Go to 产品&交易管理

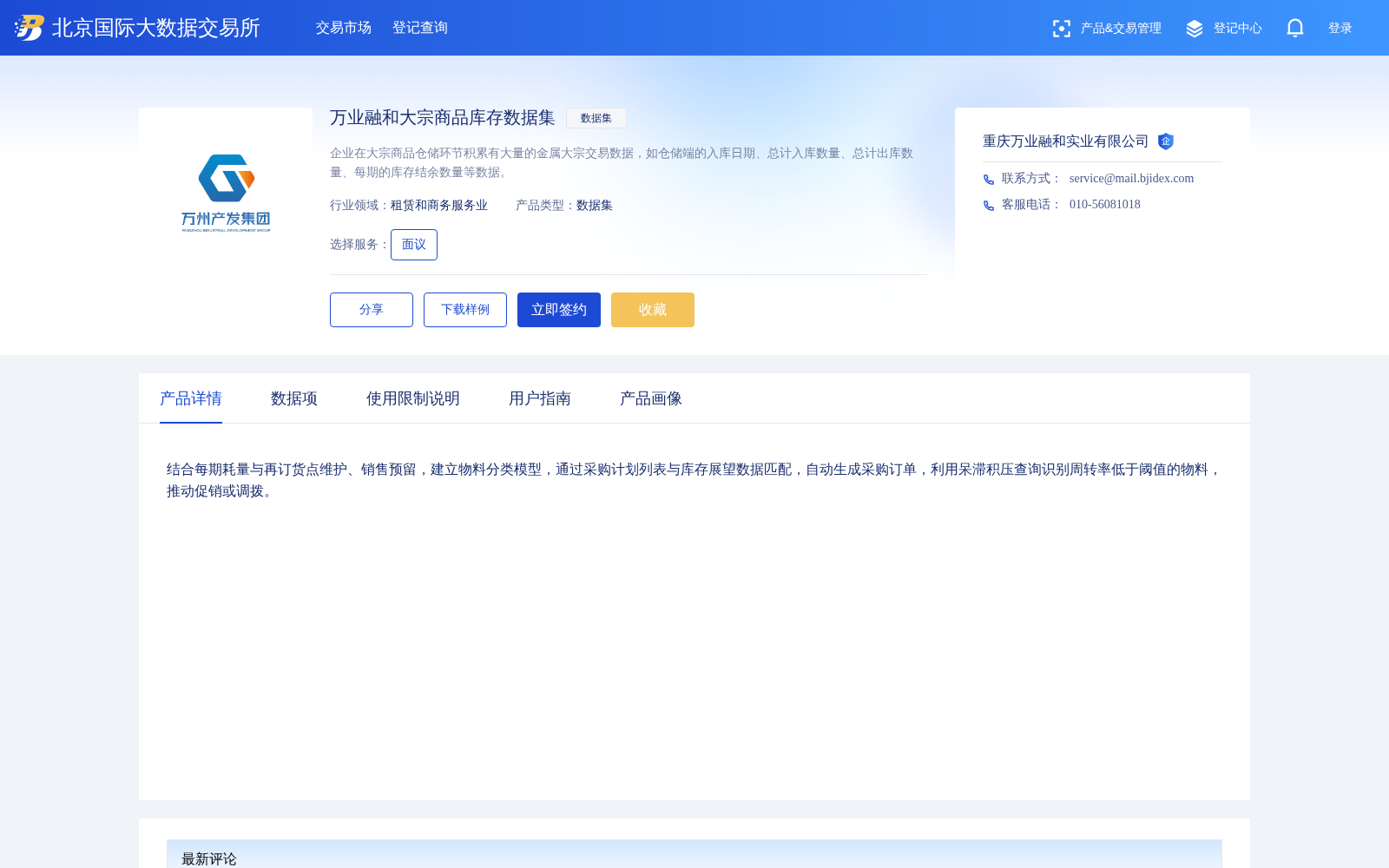1121,29
